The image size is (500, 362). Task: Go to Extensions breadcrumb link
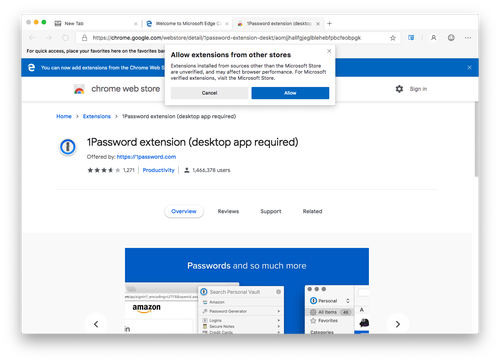pos(97,116)
